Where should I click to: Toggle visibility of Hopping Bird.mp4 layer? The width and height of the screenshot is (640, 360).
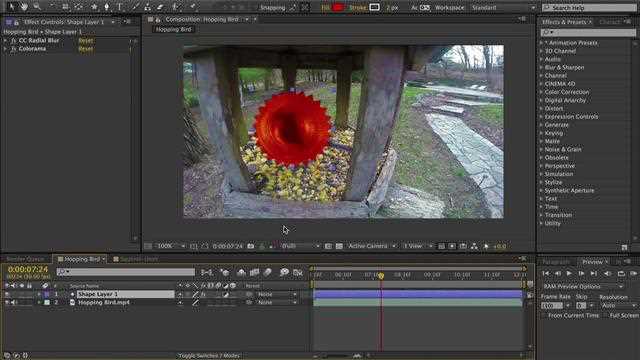point(7,302)
